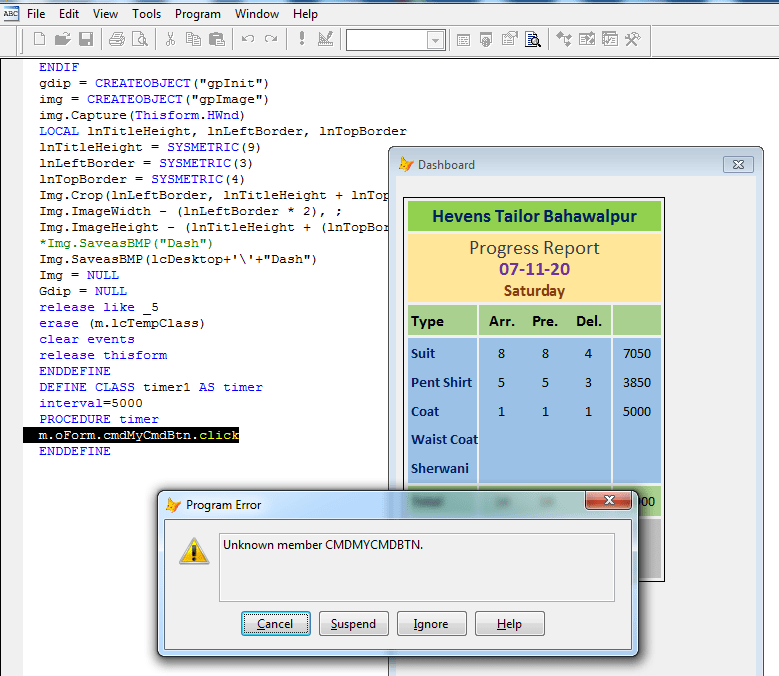Click the 'interval=5000' code line

tap(91, 403)
